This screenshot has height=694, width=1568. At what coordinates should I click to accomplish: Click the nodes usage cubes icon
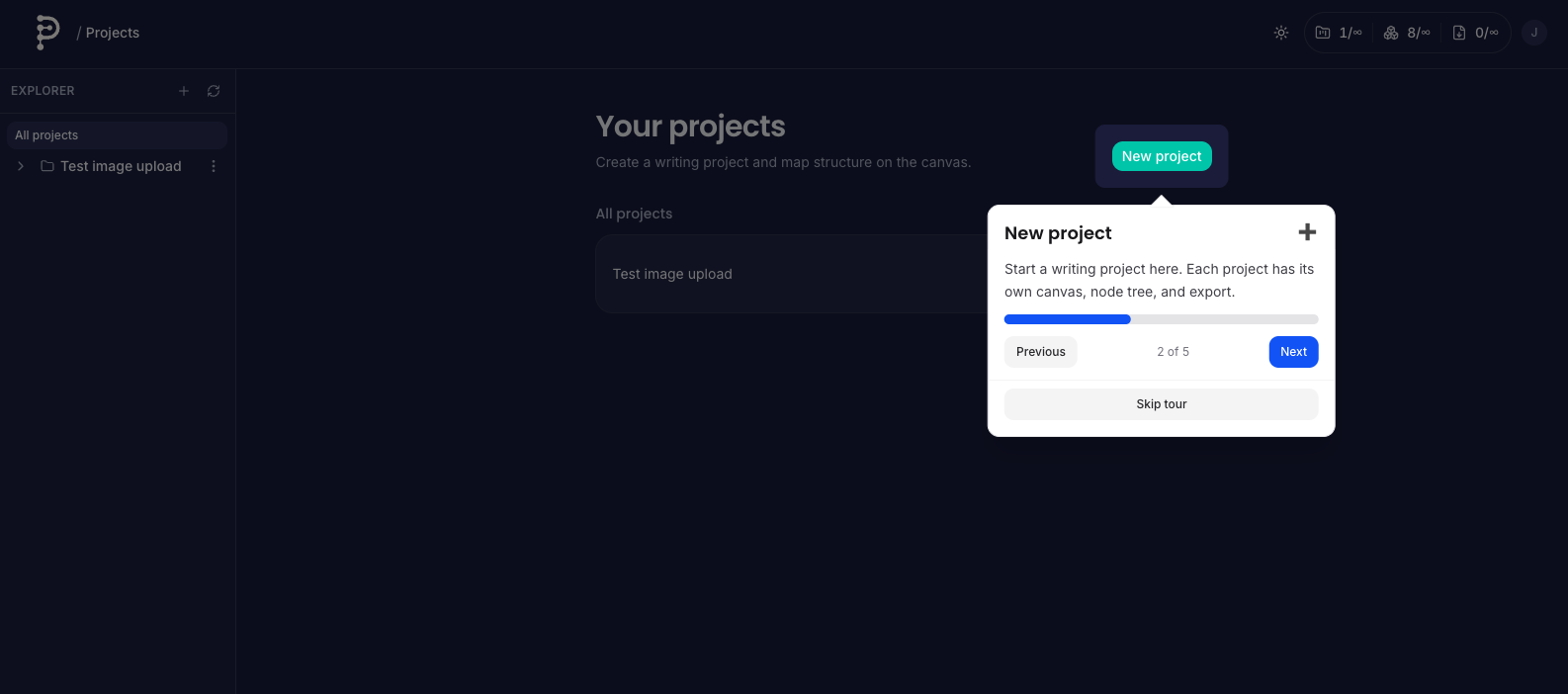[1391, 33]
